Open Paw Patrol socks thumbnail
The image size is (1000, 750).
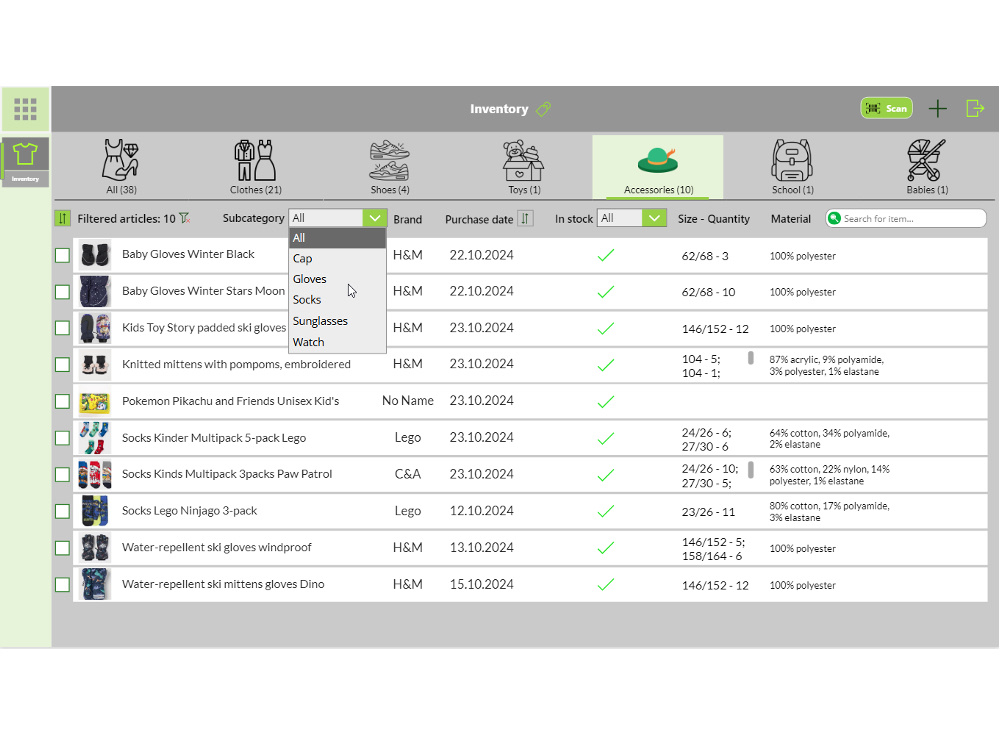click(95, 474)
